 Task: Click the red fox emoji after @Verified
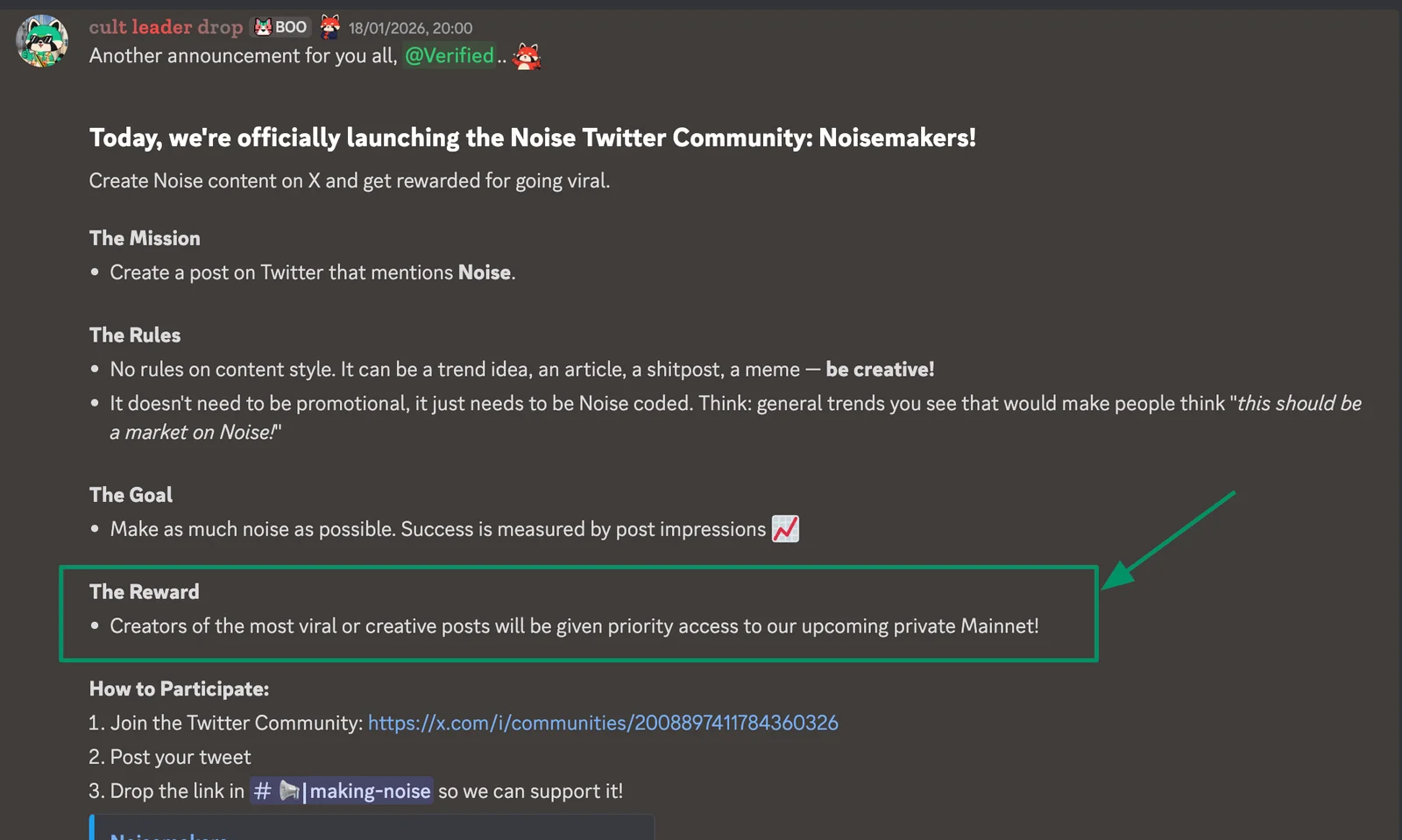(x=527, y=56)
